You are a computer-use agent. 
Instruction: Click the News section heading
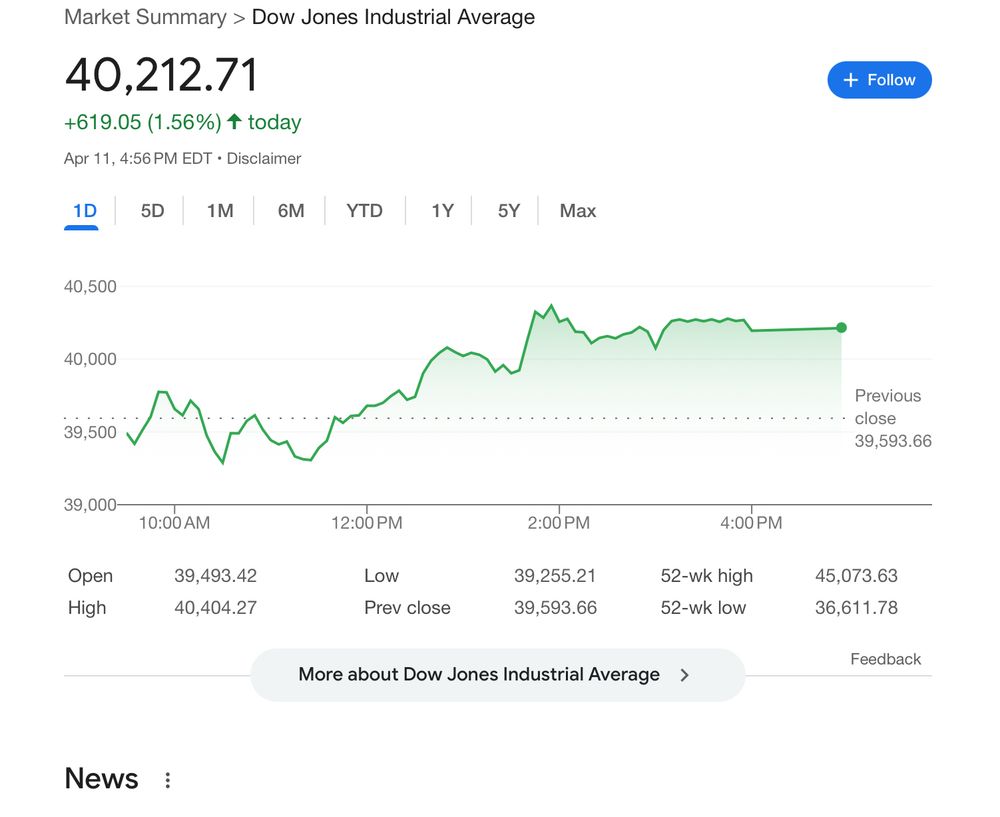[x=101, y=779]
